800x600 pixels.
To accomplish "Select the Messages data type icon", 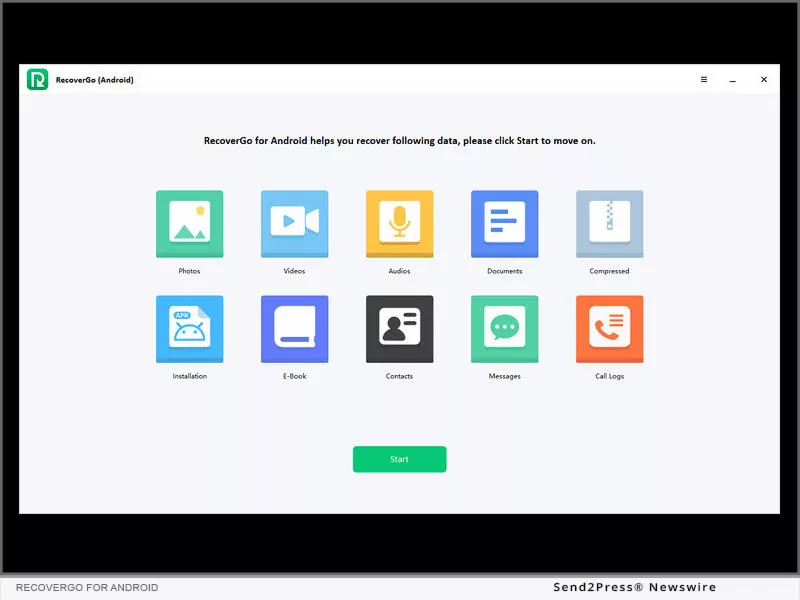I will [x=505, y=330].
